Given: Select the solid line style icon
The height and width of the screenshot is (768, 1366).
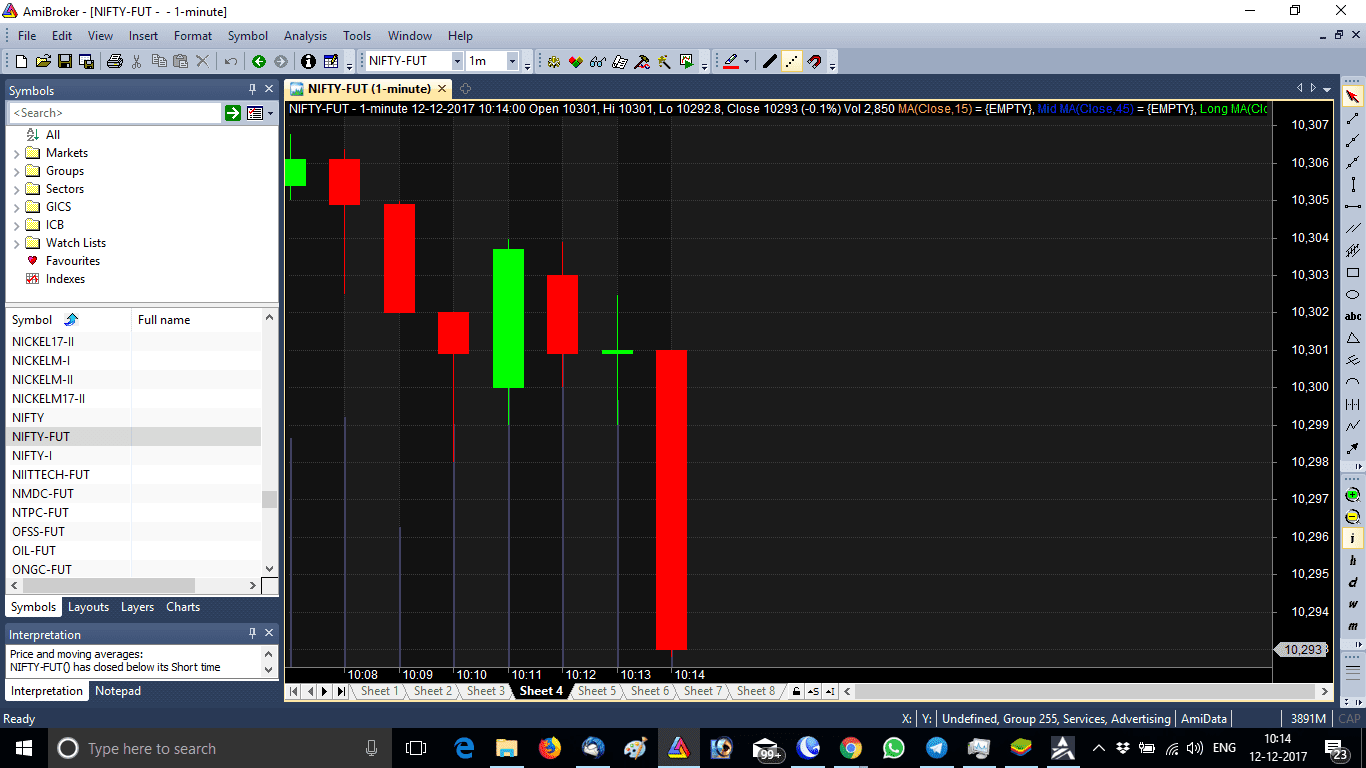Looking at the screenshot, I should (x=769, y=61).
